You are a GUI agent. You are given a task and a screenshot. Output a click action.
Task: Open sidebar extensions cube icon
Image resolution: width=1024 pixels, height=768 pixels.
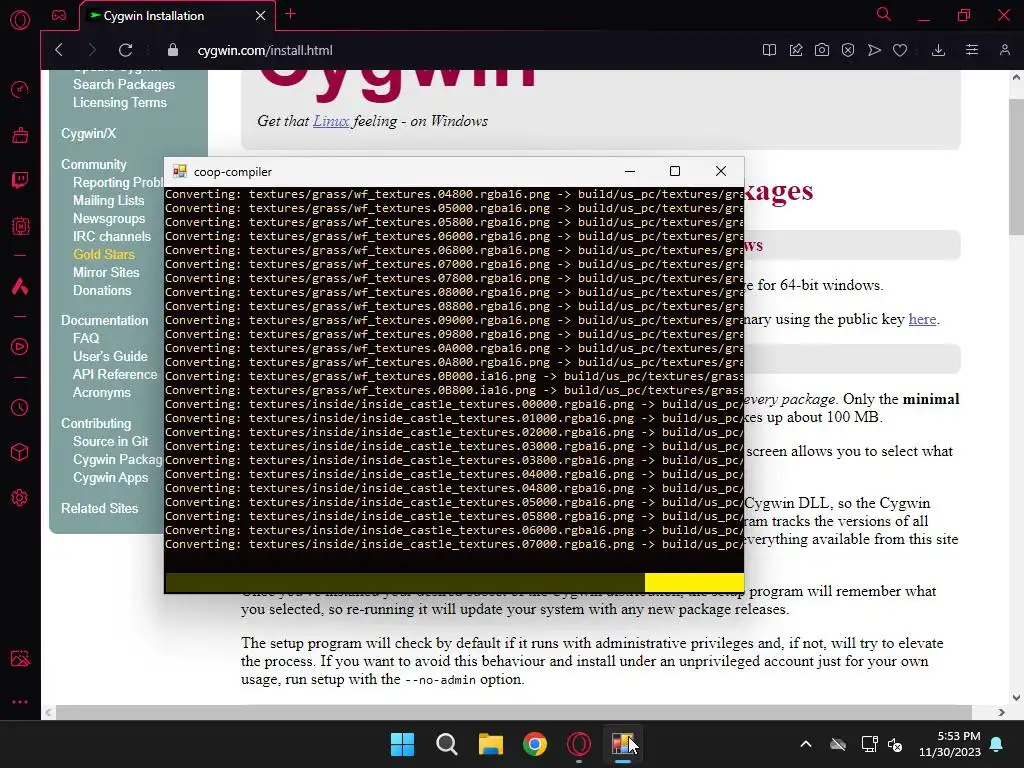[x=20, y=452]
